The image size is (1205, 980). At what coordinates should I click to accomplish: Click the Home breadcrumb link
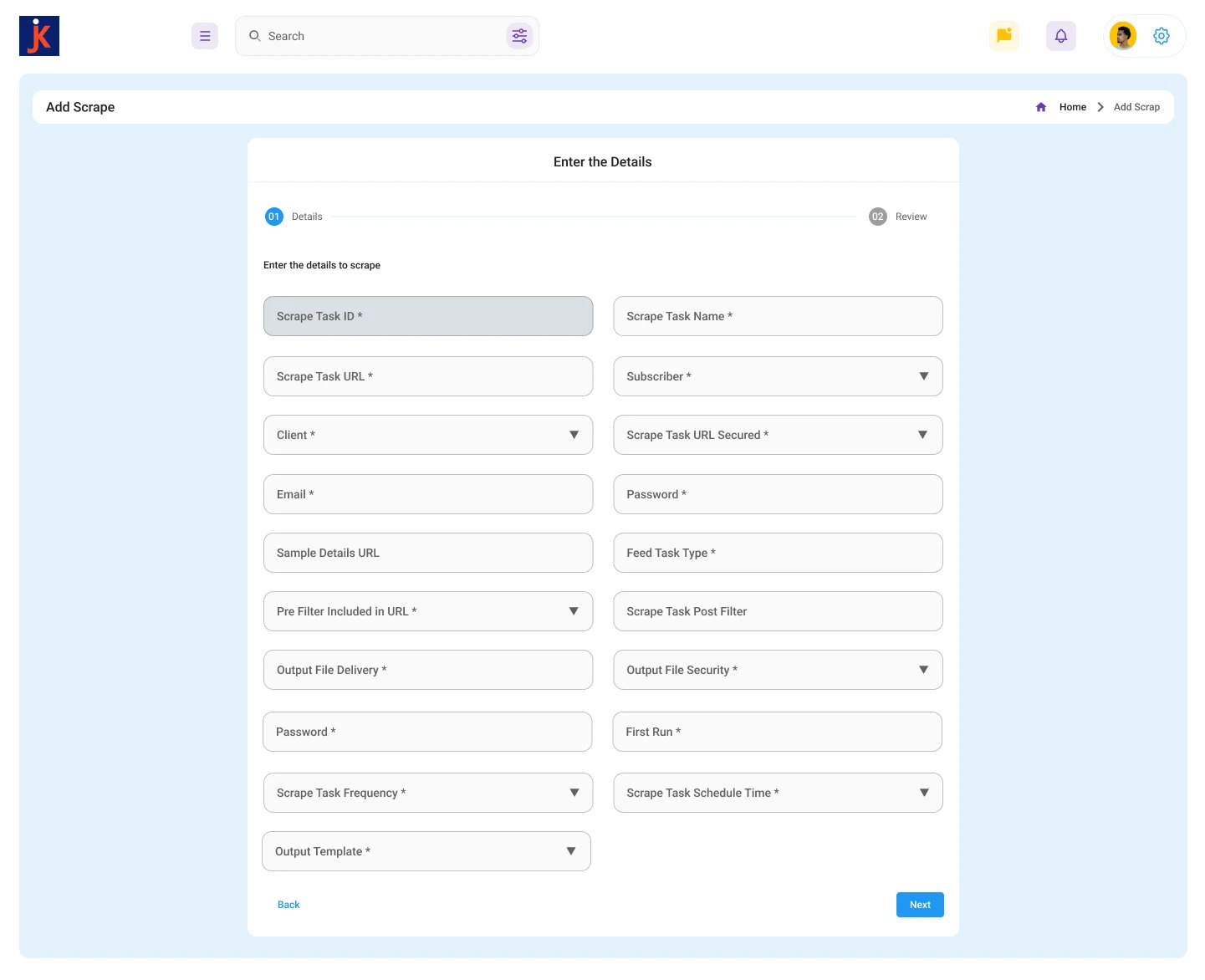[x=1073, y=107]
